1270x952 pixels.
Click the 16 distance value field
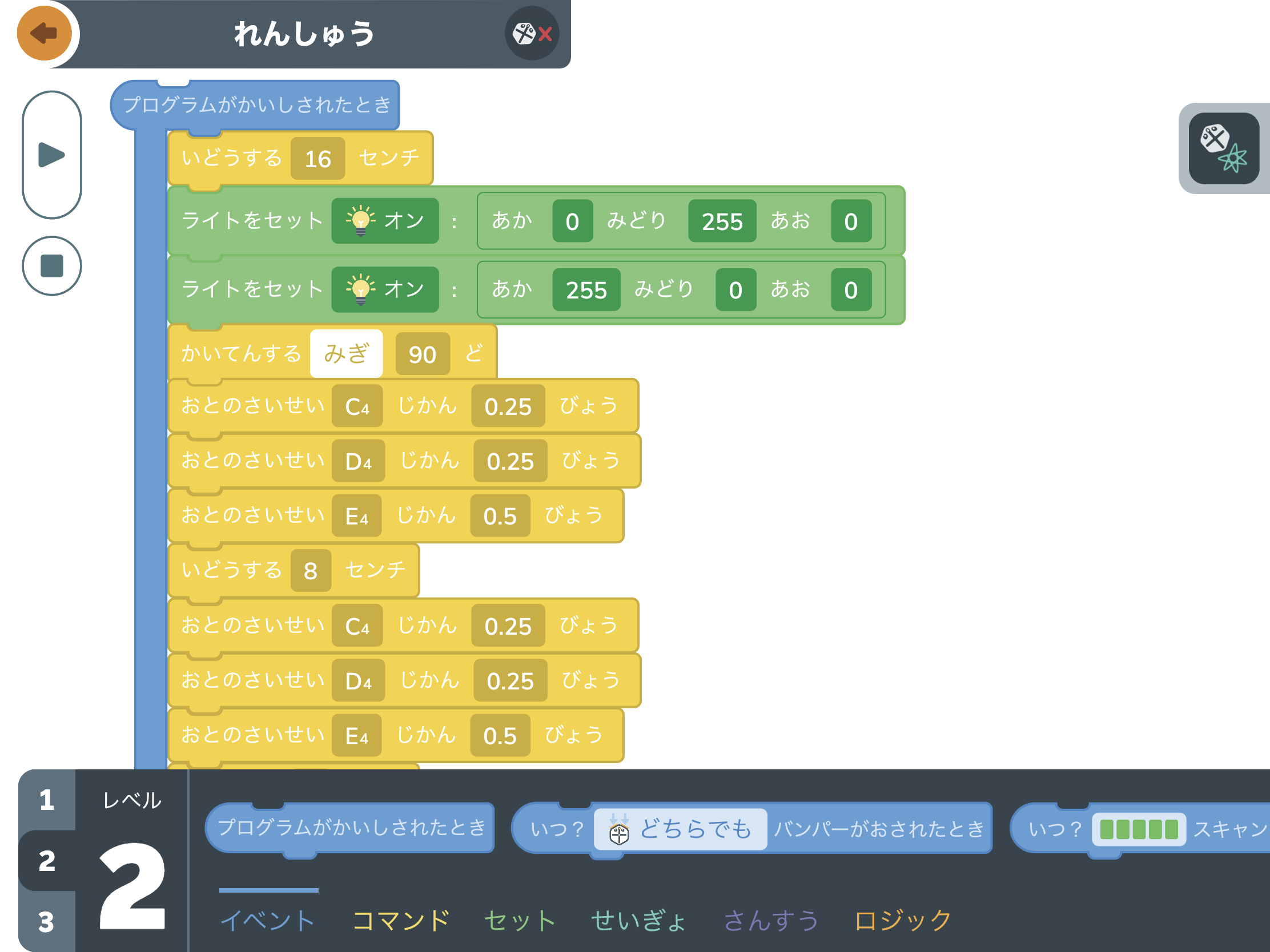coord(317,159)
